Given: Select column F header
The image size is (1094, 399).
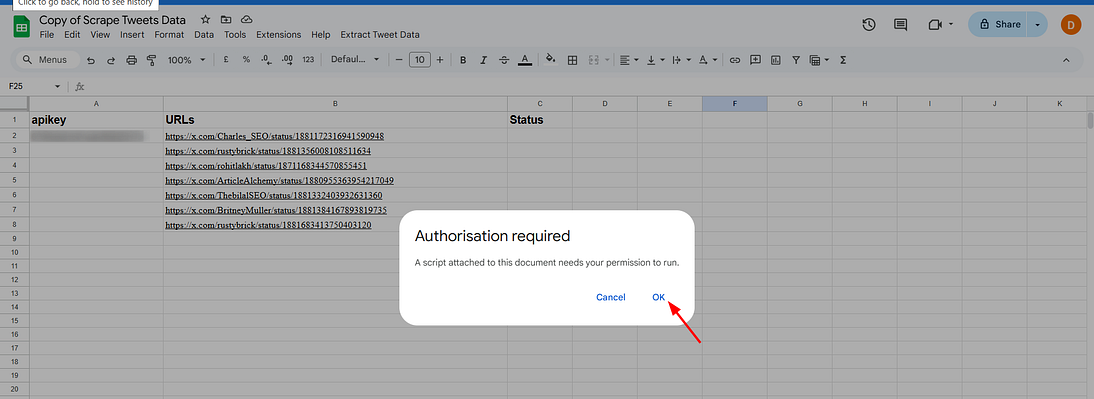Looking at the screenshot, I should (735, 103).
